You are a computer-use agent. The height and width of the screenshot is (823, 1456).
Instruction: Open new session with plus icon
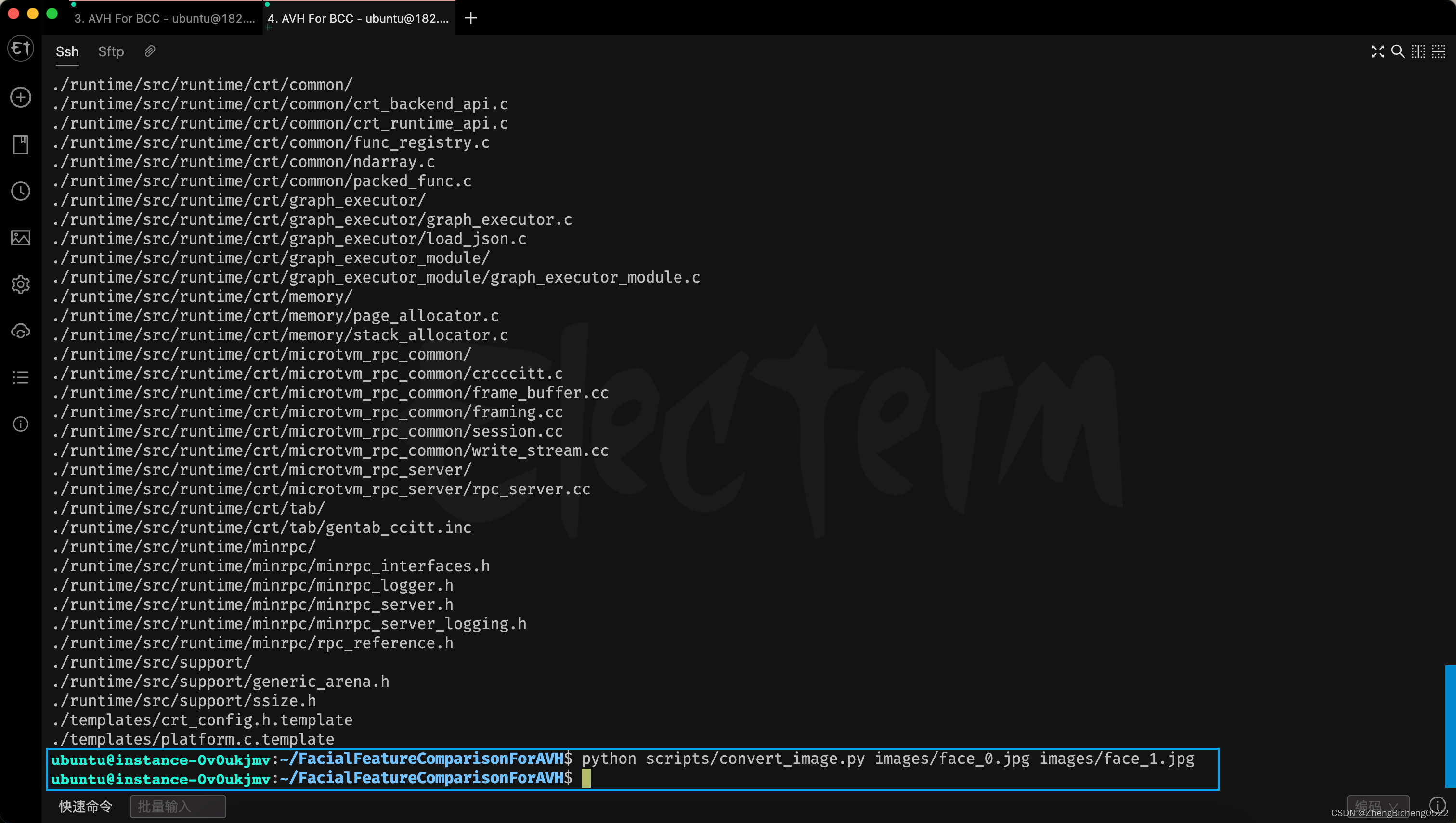[21, 97]
